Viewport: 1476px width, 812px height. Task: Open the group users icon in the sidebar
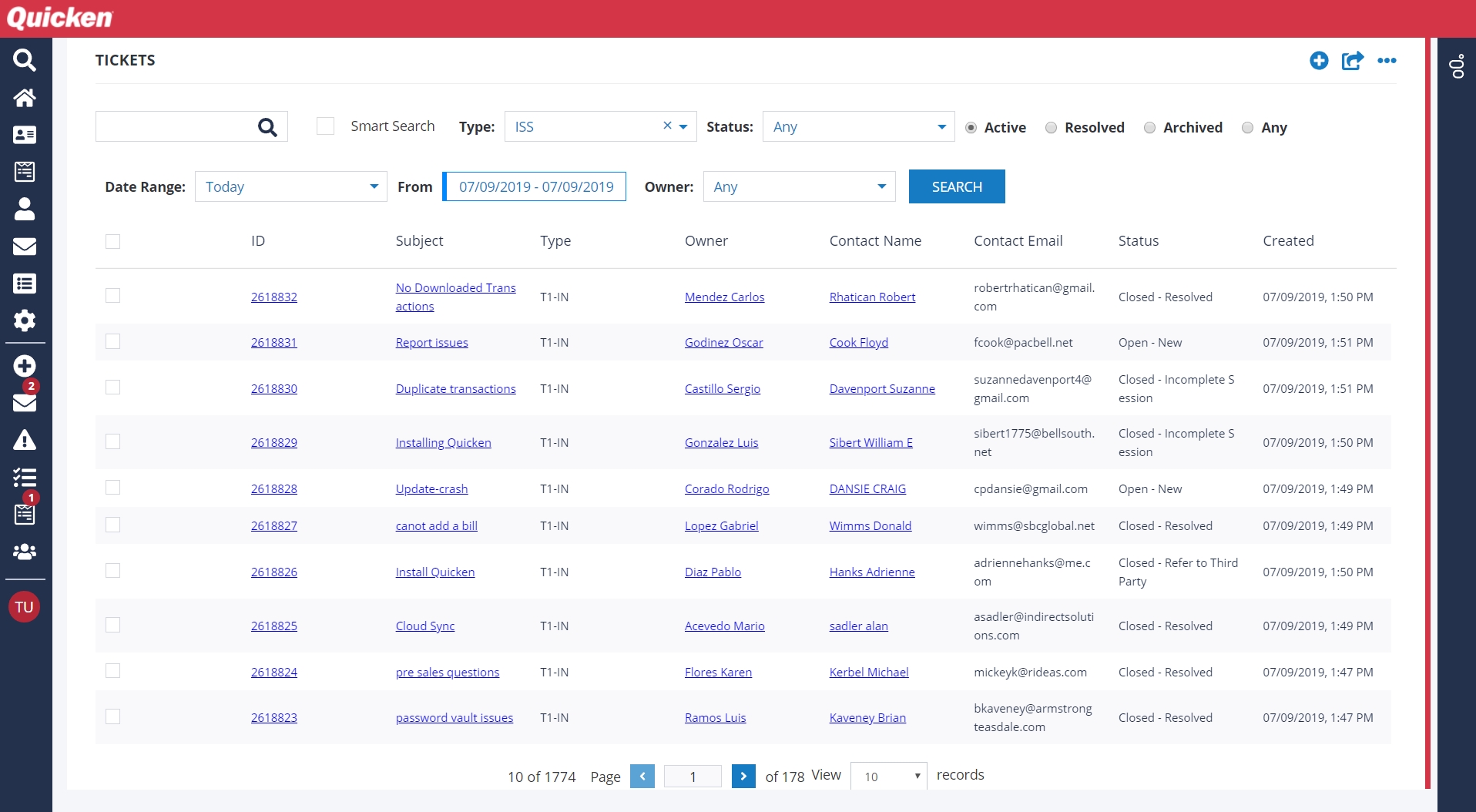(25, 552)
